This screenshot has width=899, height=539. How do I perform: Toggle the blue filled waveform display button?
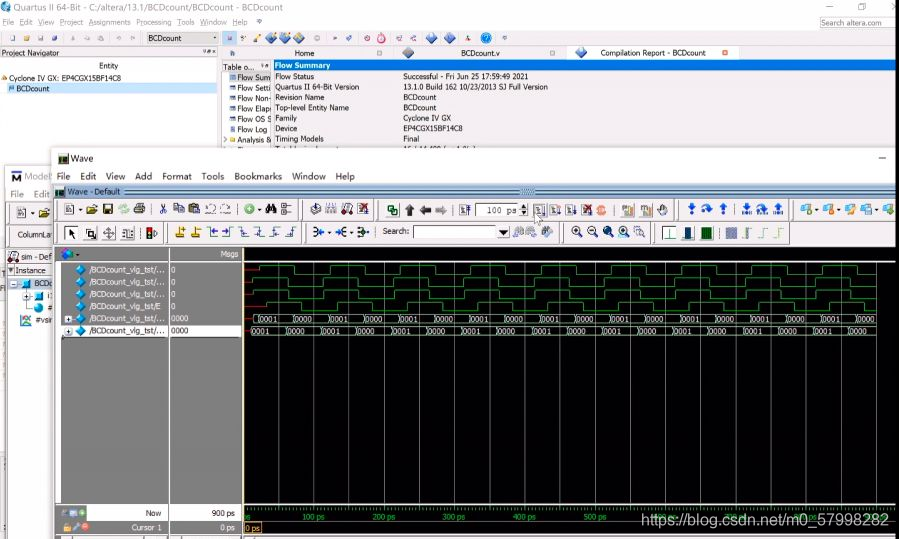pyautogui.click(x=687, y=233)
